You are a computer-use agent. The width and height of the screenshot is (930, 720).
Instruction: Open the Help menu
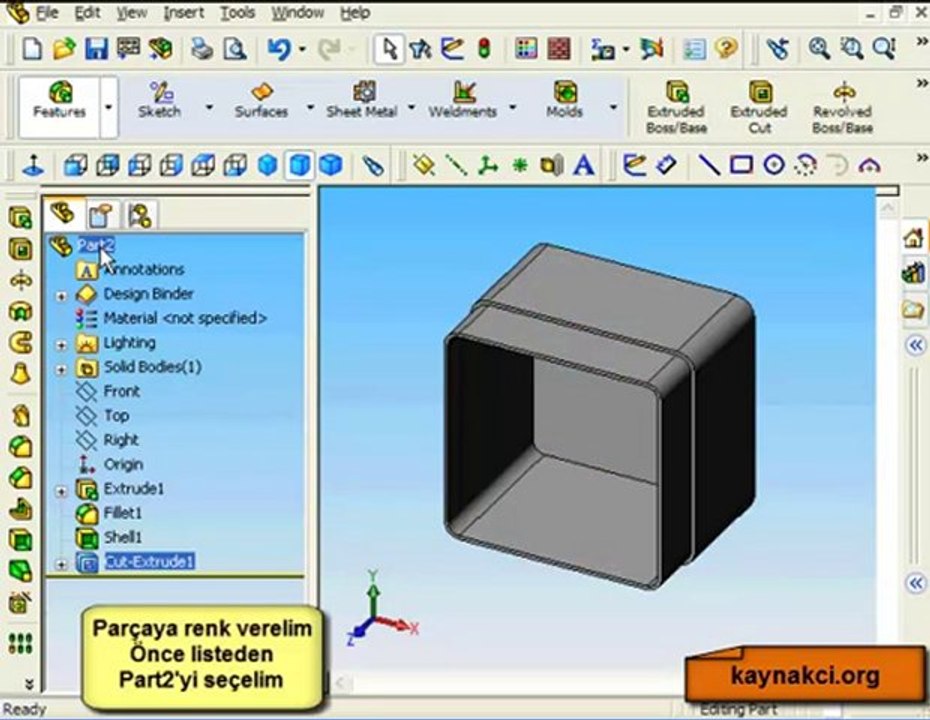(x=355, y=12)
